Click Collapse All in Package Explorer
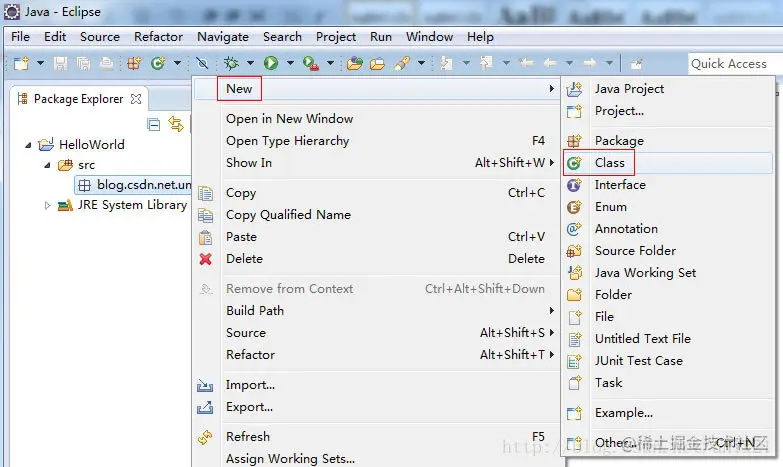 pos(154,124)
